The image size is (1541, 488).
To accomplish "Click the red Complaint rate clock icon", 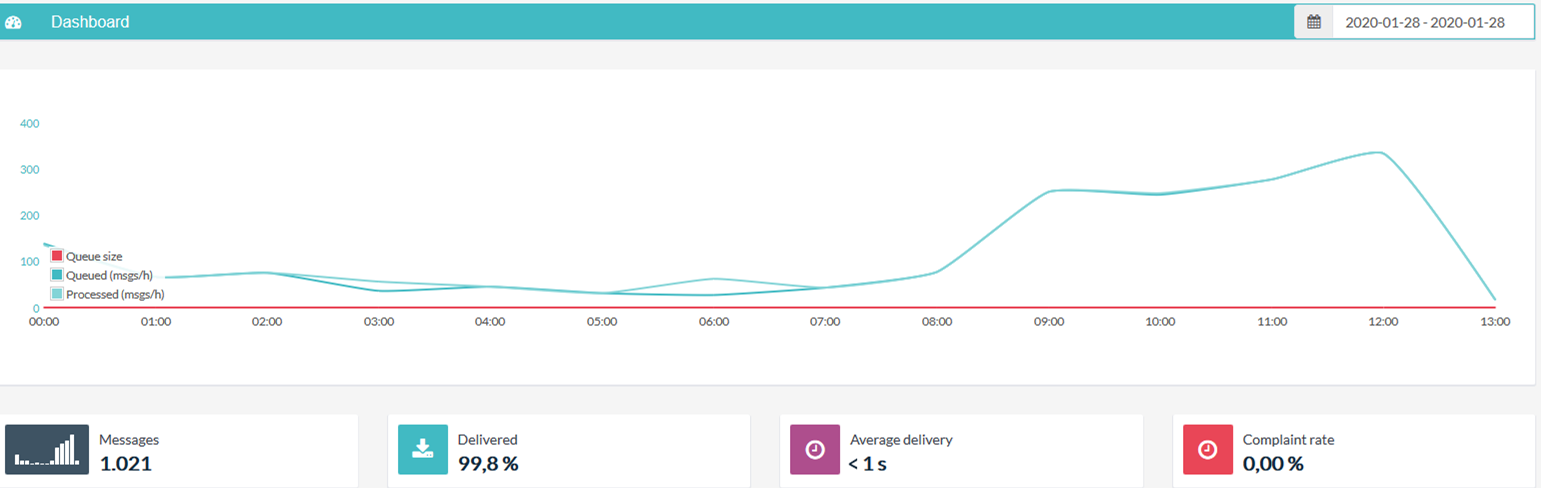I will pyautogui.click(x=1207, y=449).
